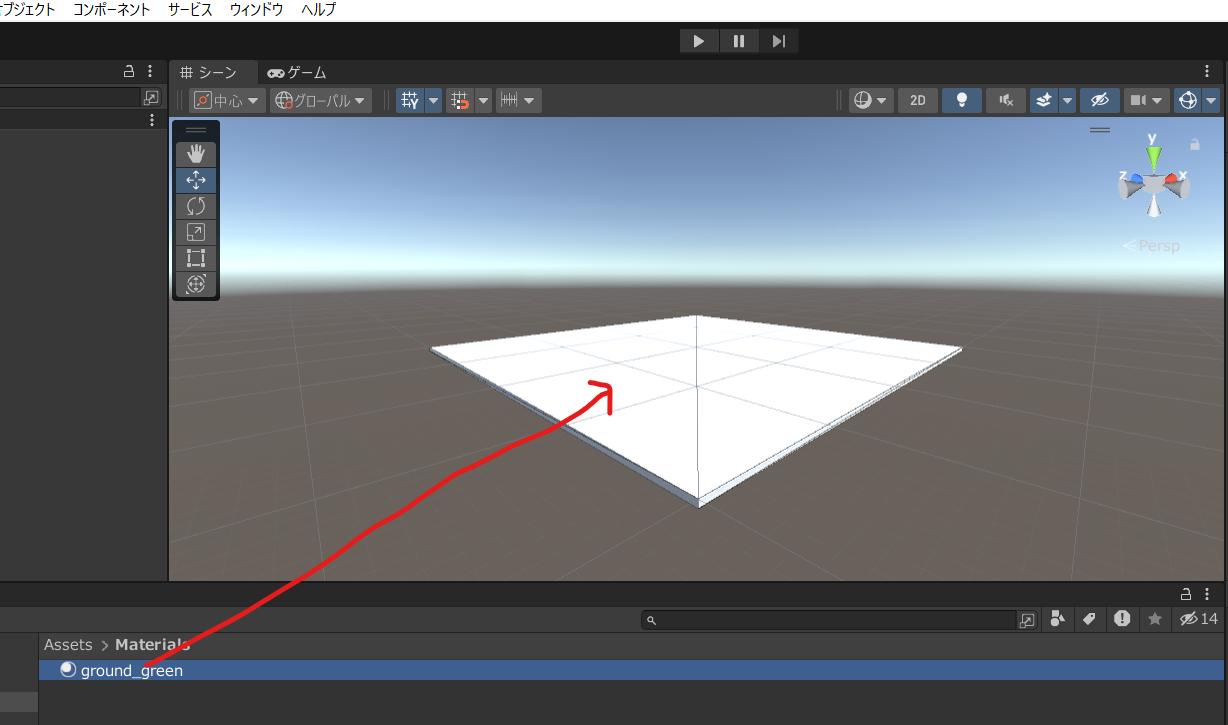Select the Rotate tool
Screen dimensions: 1228x725
[x=195, y=206]
